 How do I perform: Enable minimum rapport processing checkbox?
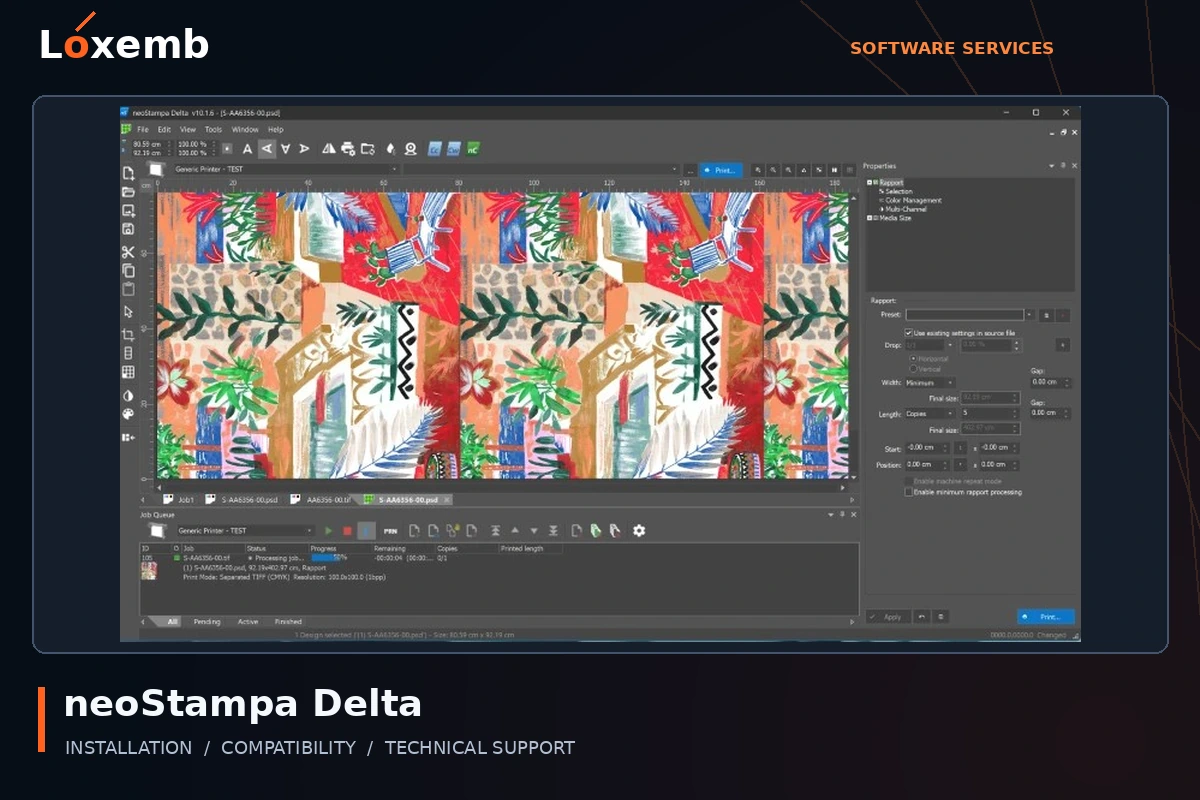(x=908, y=492)
